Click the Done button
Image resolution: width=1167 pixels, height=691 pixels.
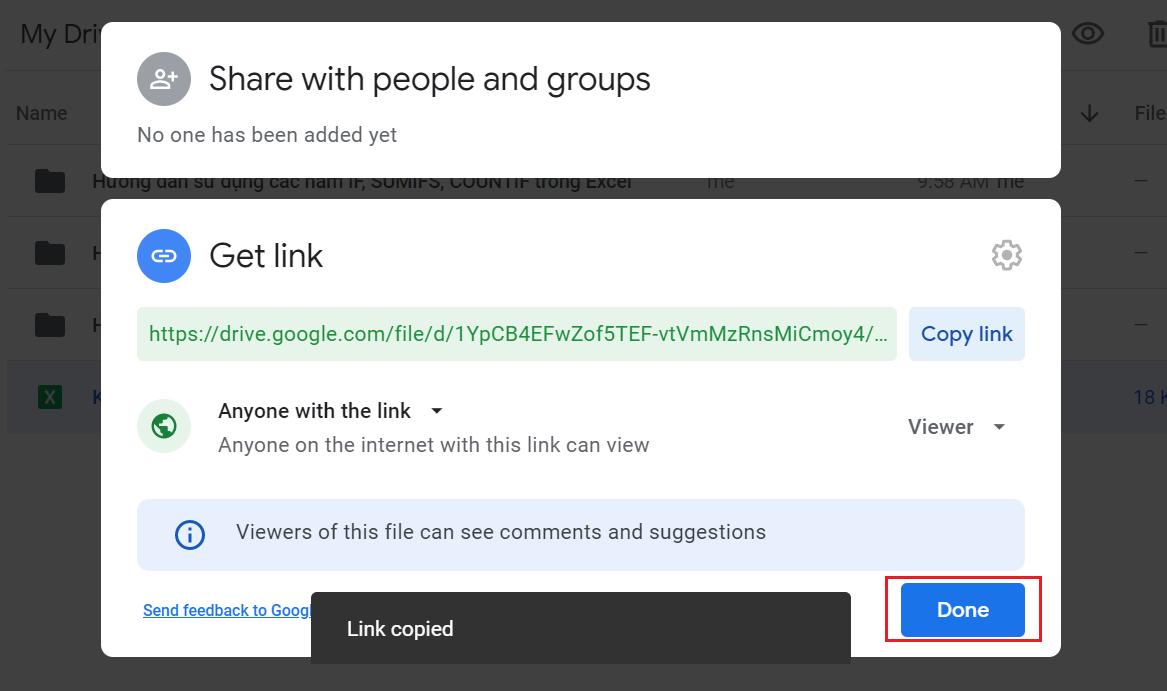point(960,609)
